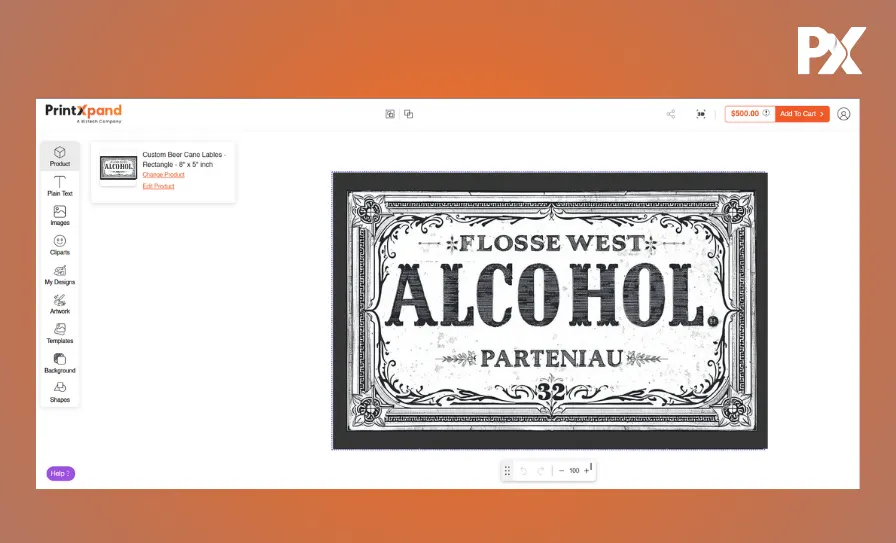Click the overlapping squares icon in top toolbar
Screen dimensions: 896x543
click(409, 114)
